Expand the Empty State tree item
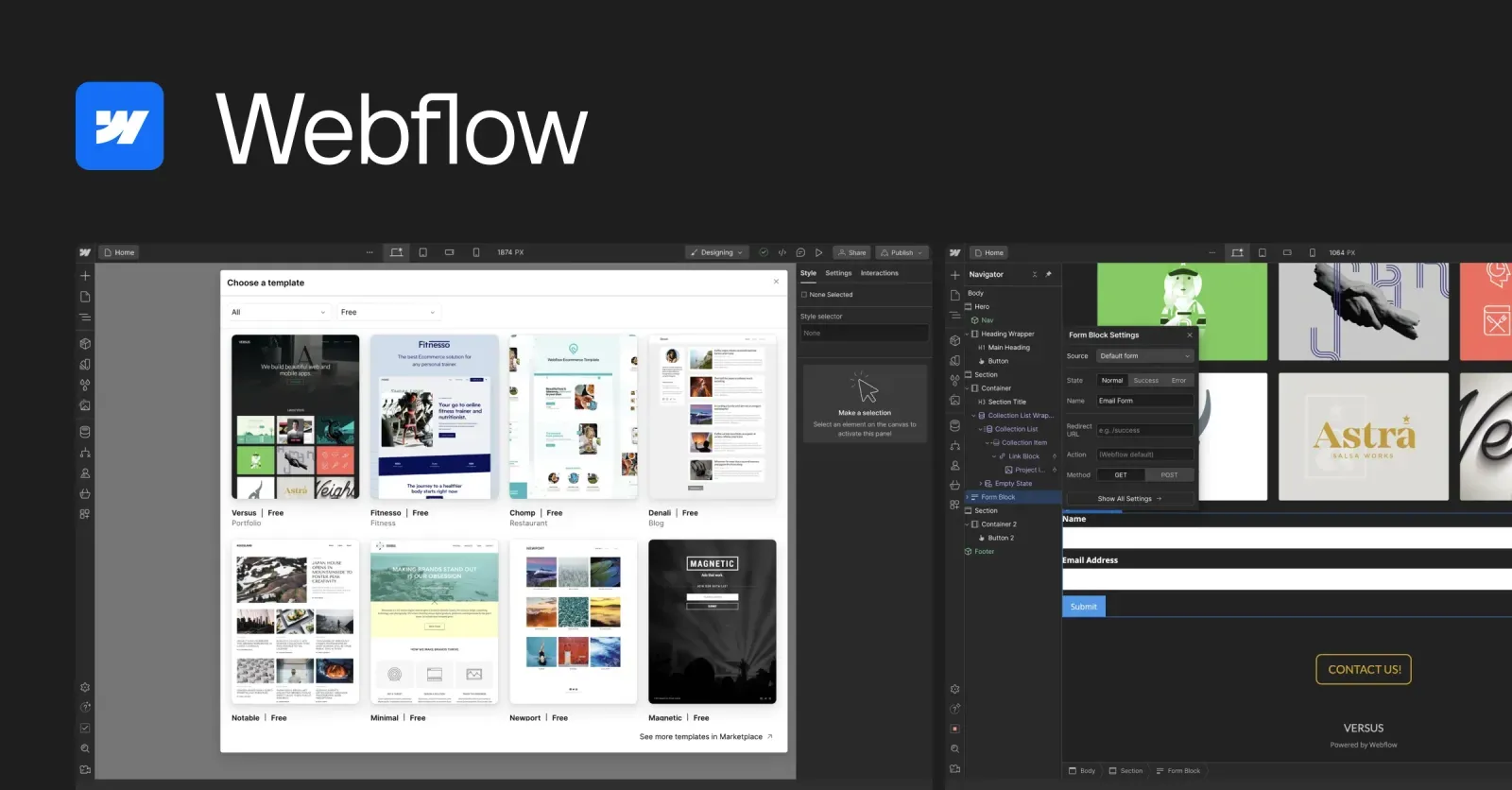 pos(981,483)
